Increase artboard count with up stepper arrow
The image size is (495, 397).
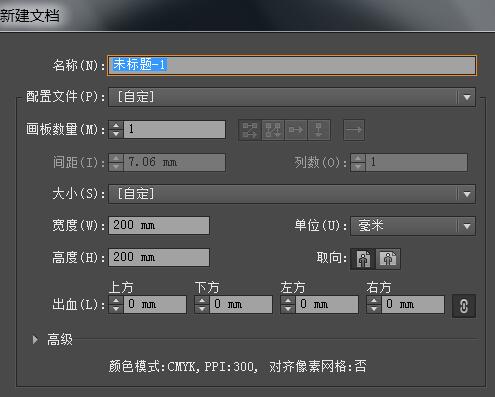[116, 125]
